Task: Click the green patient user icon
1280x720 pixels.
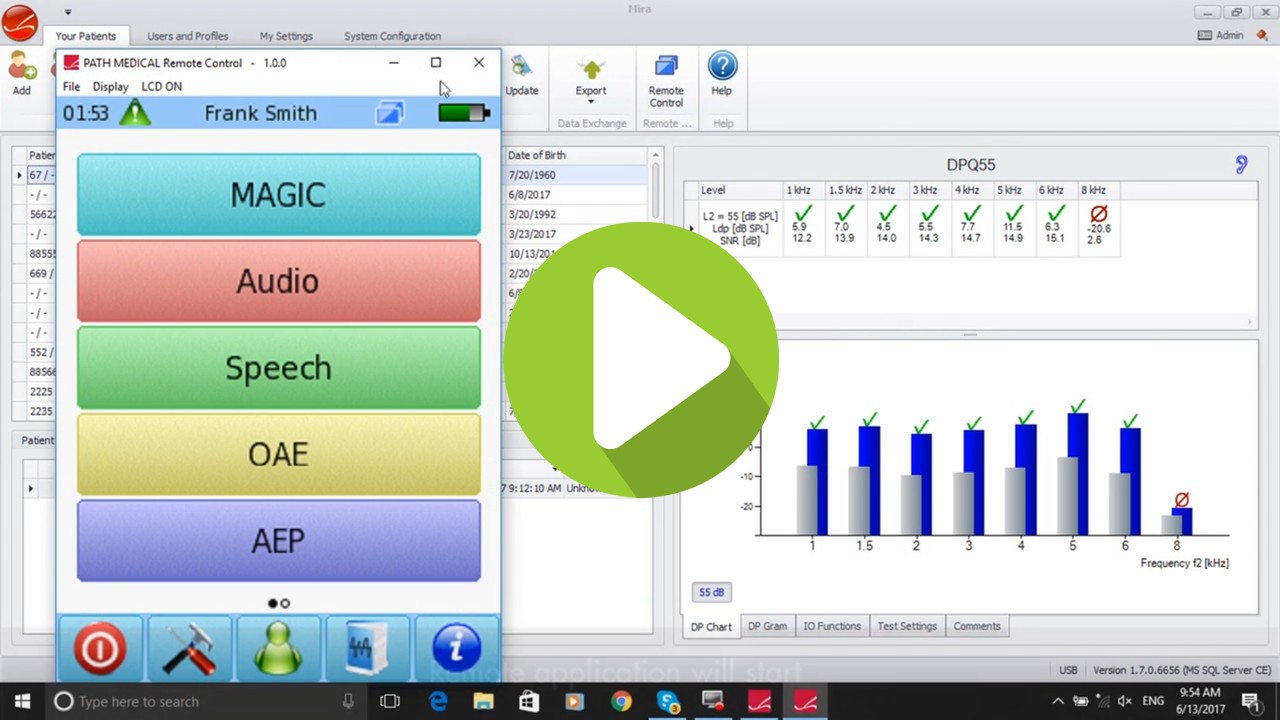Action: click(278, 649)
